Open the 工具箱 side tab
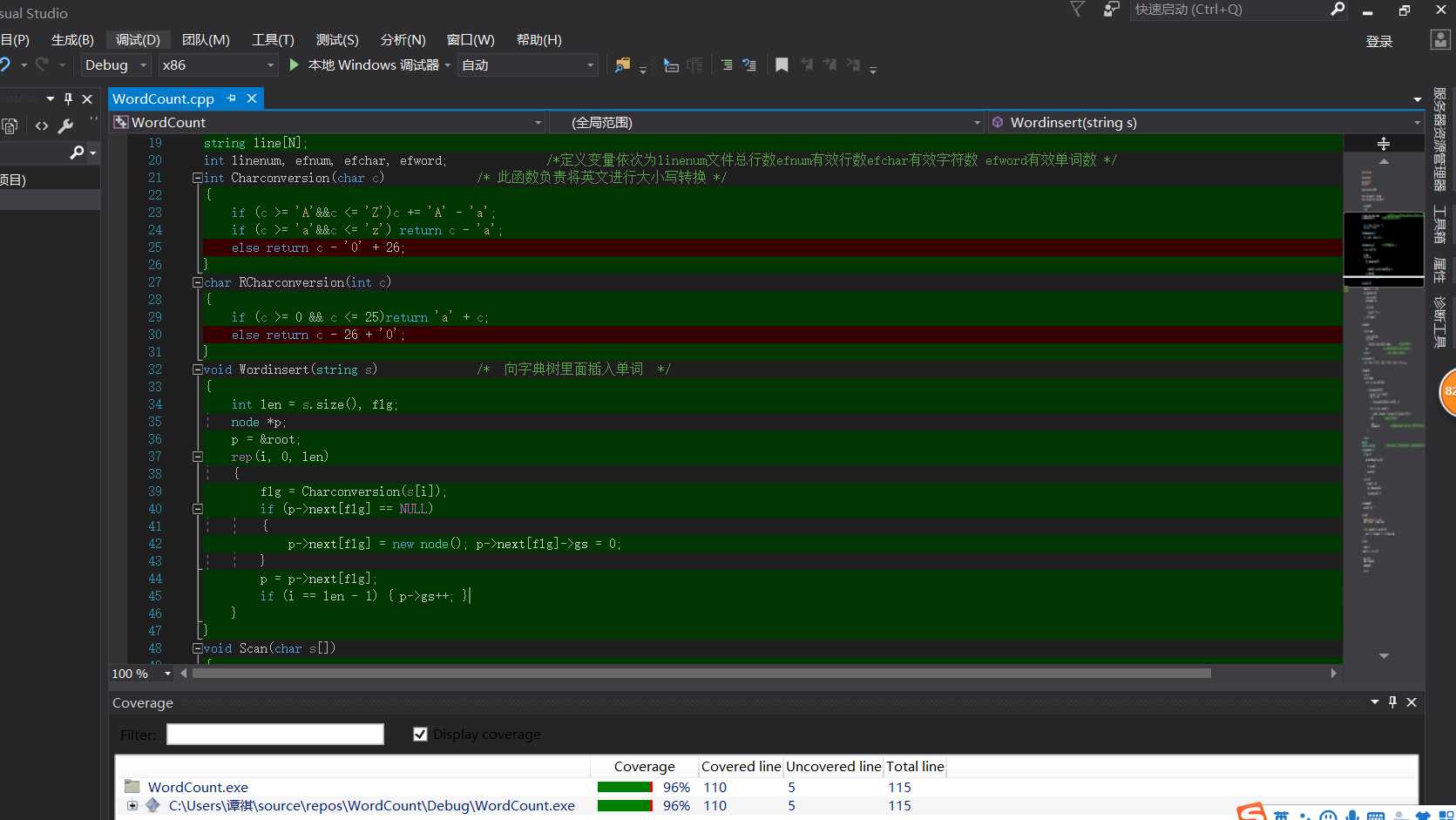Image resolution: width=1456 pixels, height=820 pixels. click(1440, 225)
